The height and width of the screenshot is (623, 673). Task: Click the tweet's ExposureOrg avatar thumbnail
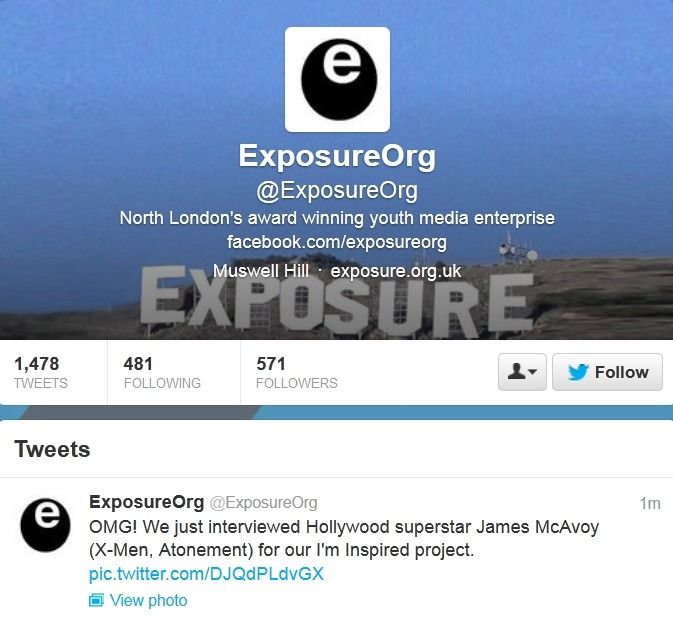click(45, 525)
